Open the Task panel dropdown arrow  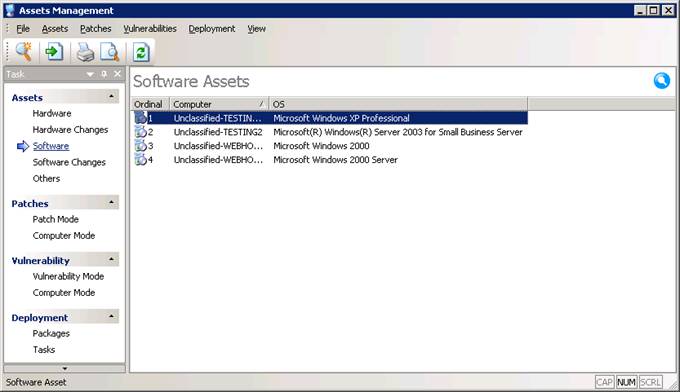[x=90, y=75]
